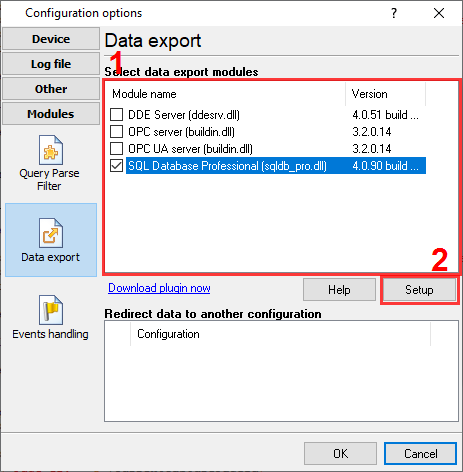463x472 pixels.
Task: Enable the OPC UA server checkbox
Action: point(116,149)
